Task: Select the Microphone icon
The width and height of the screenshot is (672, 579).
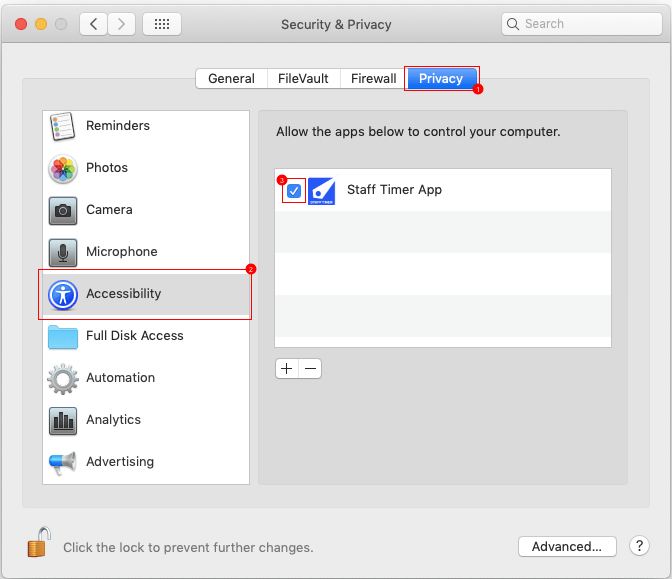Action: [x=63, y=252]
